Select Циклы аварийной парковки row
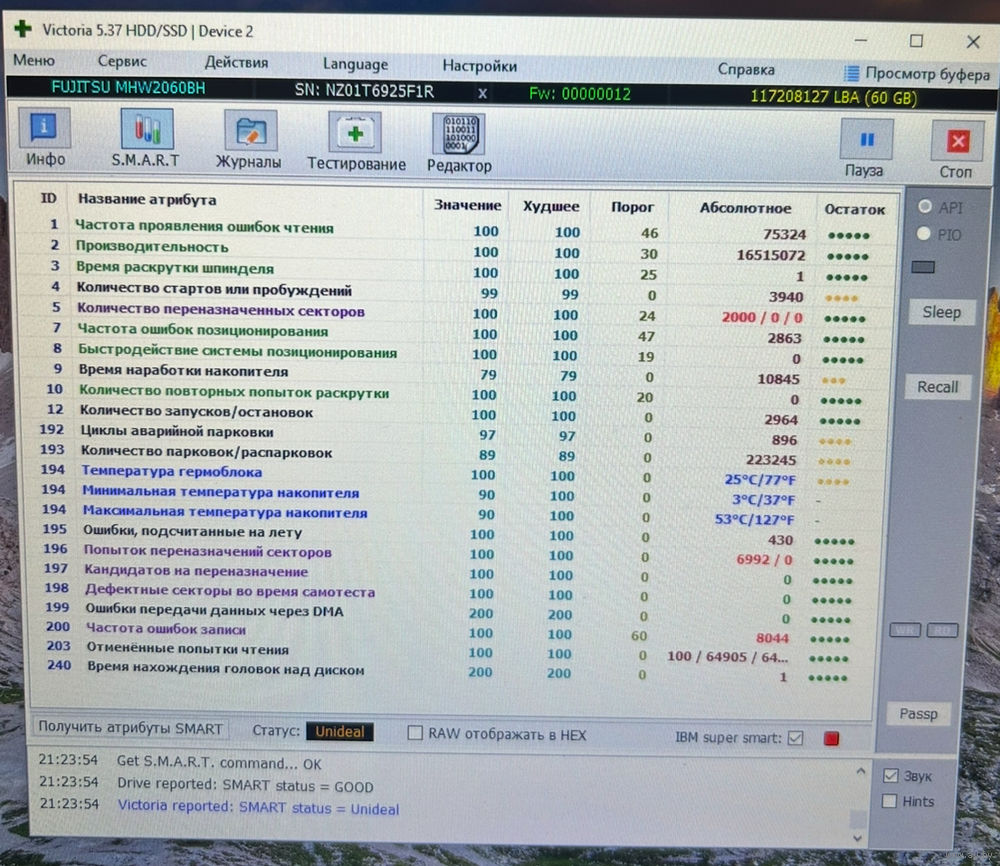 click(453, 435)
